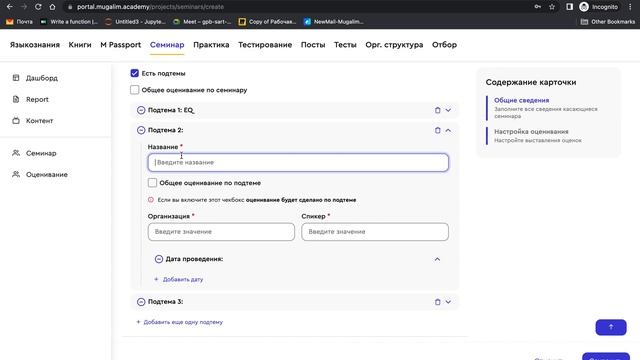Open Untitled3 Jupyter bookmark
640x360 pixels.
pos(135,22)
